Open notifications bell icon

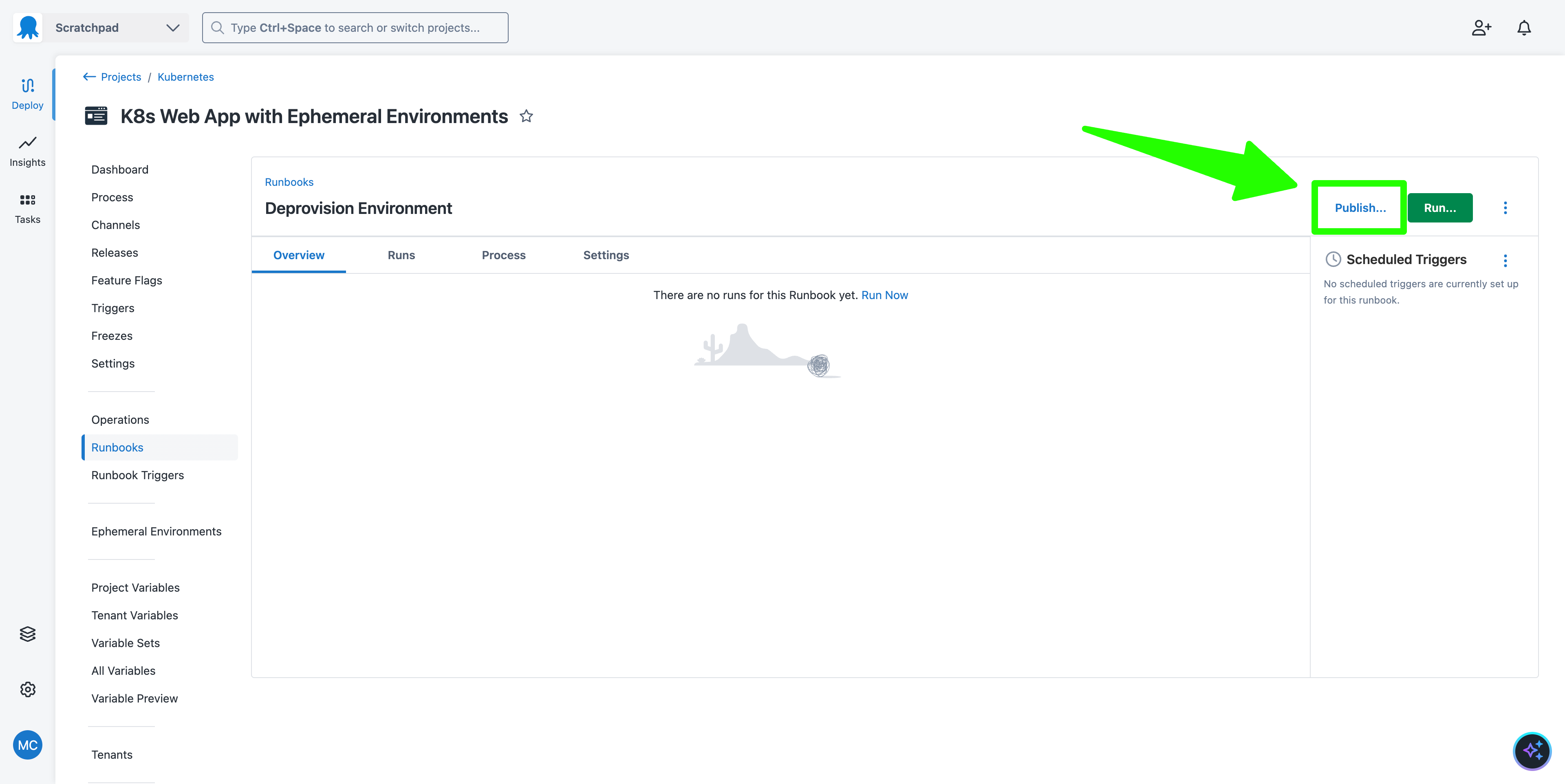tap(1524, 27)
